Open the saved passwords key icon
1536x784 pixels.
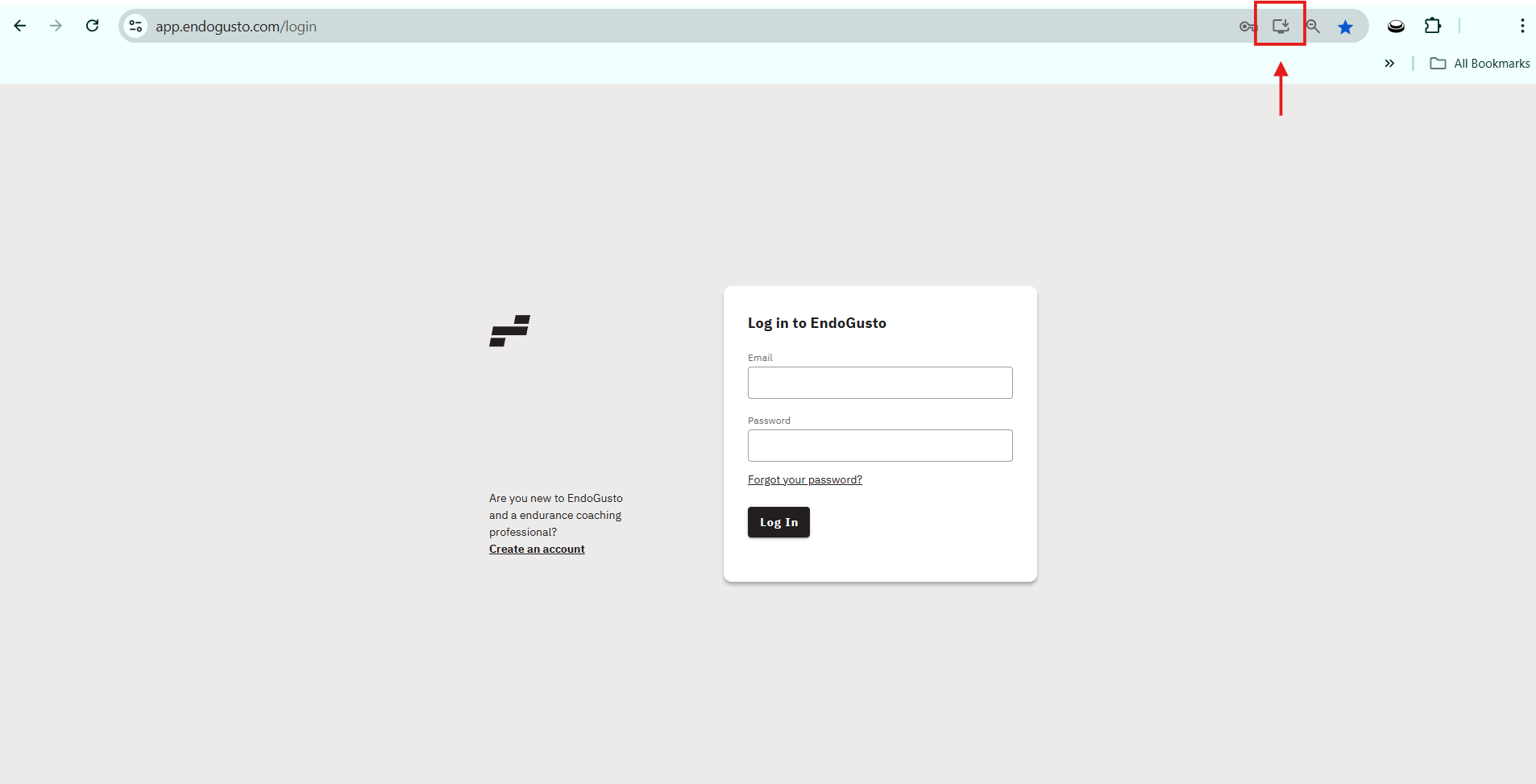click(x=1247, y=27)
